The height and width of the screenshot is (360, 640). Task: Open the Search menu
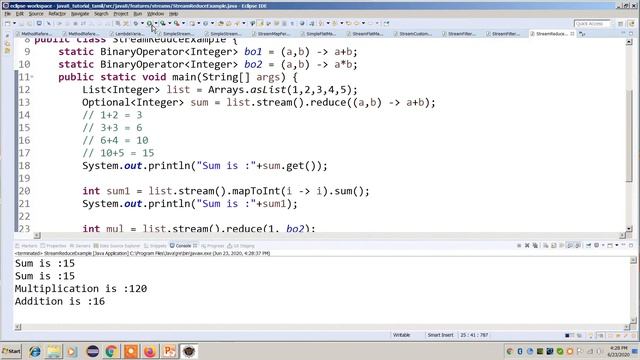tap(101, 13)
